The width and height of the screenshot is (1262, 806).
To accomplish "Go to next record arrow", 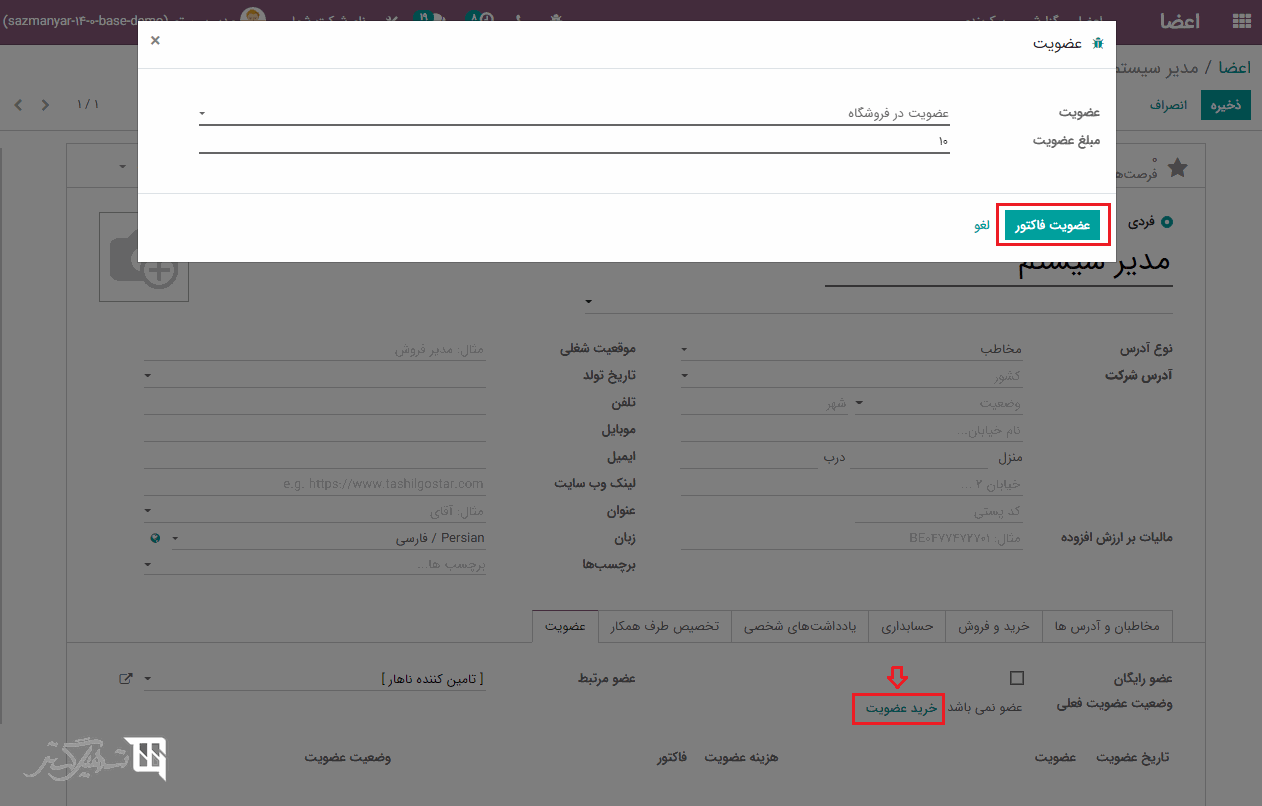I will (x=18, y=105).
